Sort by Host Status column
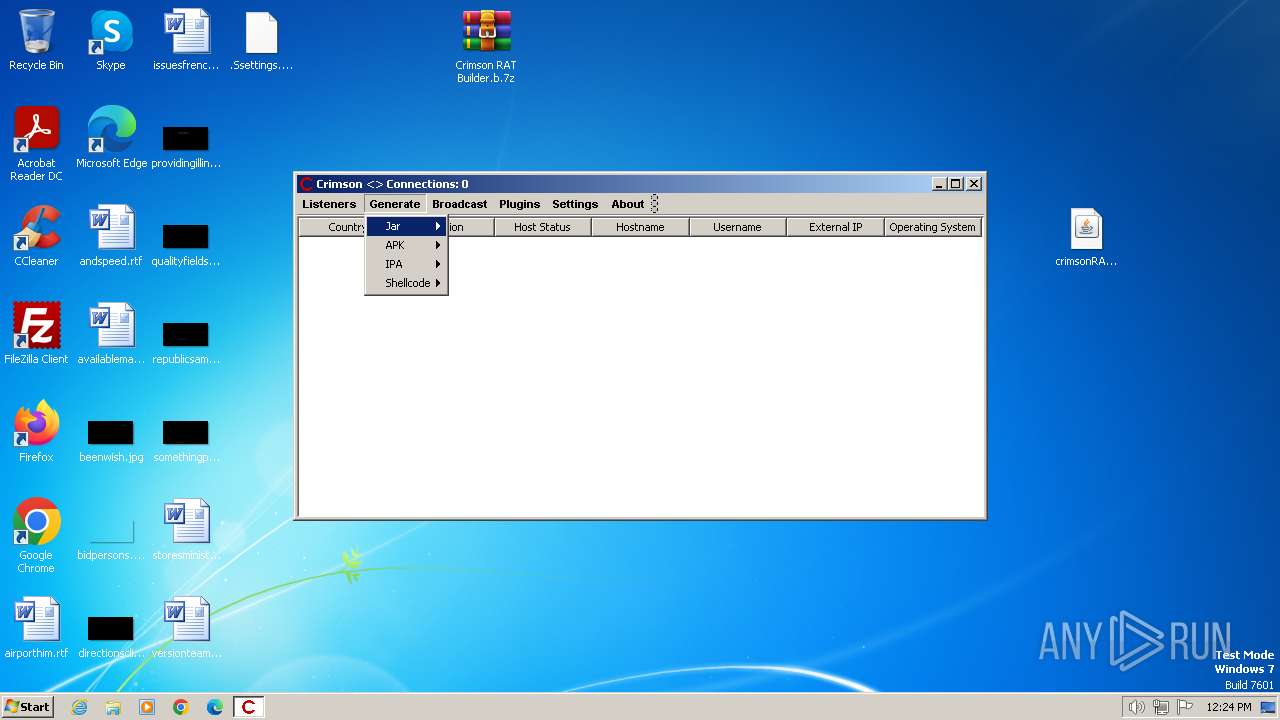Viewport: 1280px width, 720px height. (x=542, y=227)
